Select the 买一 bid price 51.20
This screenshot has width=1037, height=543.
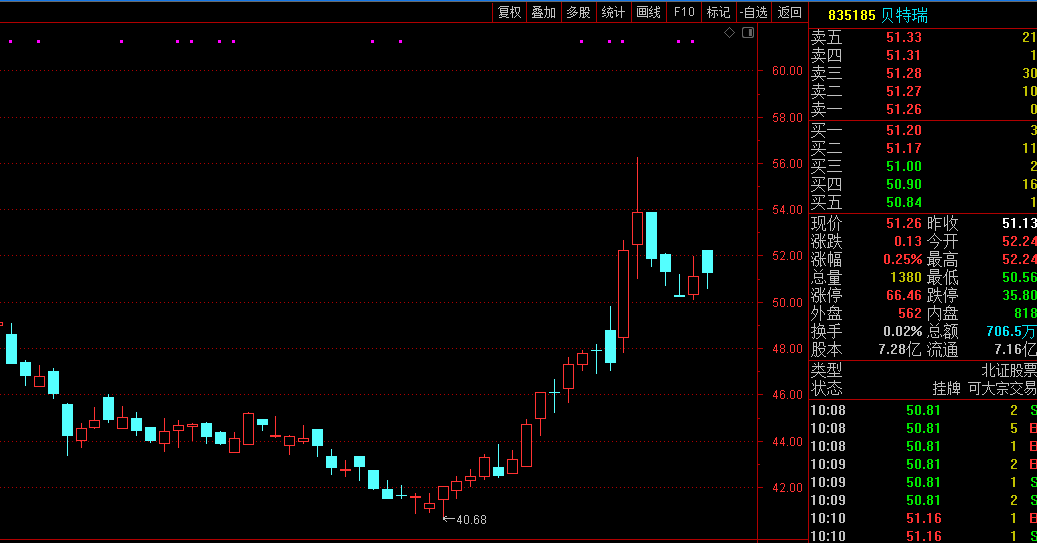(x=903, y=130)
